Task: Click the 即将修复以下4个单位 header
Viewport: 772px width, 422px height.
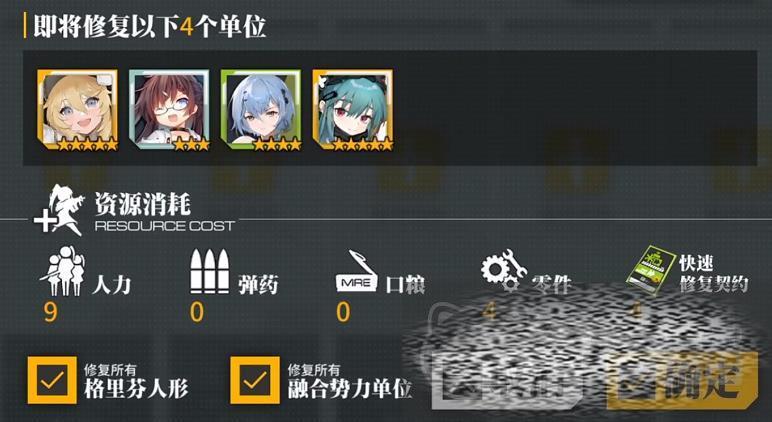Action: (150, 27)
